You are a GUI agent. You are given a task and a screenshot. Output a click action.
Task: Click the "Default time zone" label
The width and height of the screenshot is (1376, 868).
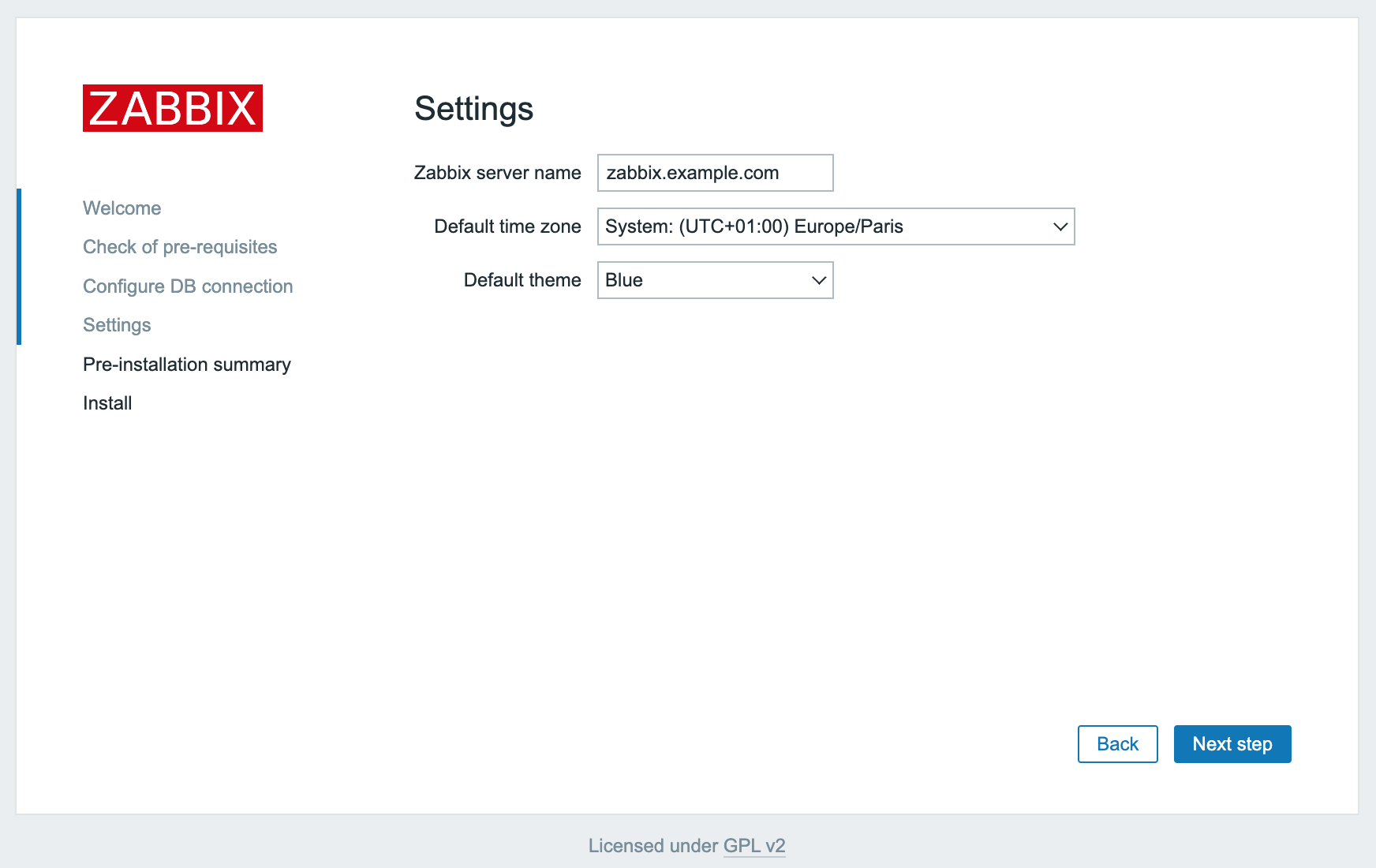point(507,226)
